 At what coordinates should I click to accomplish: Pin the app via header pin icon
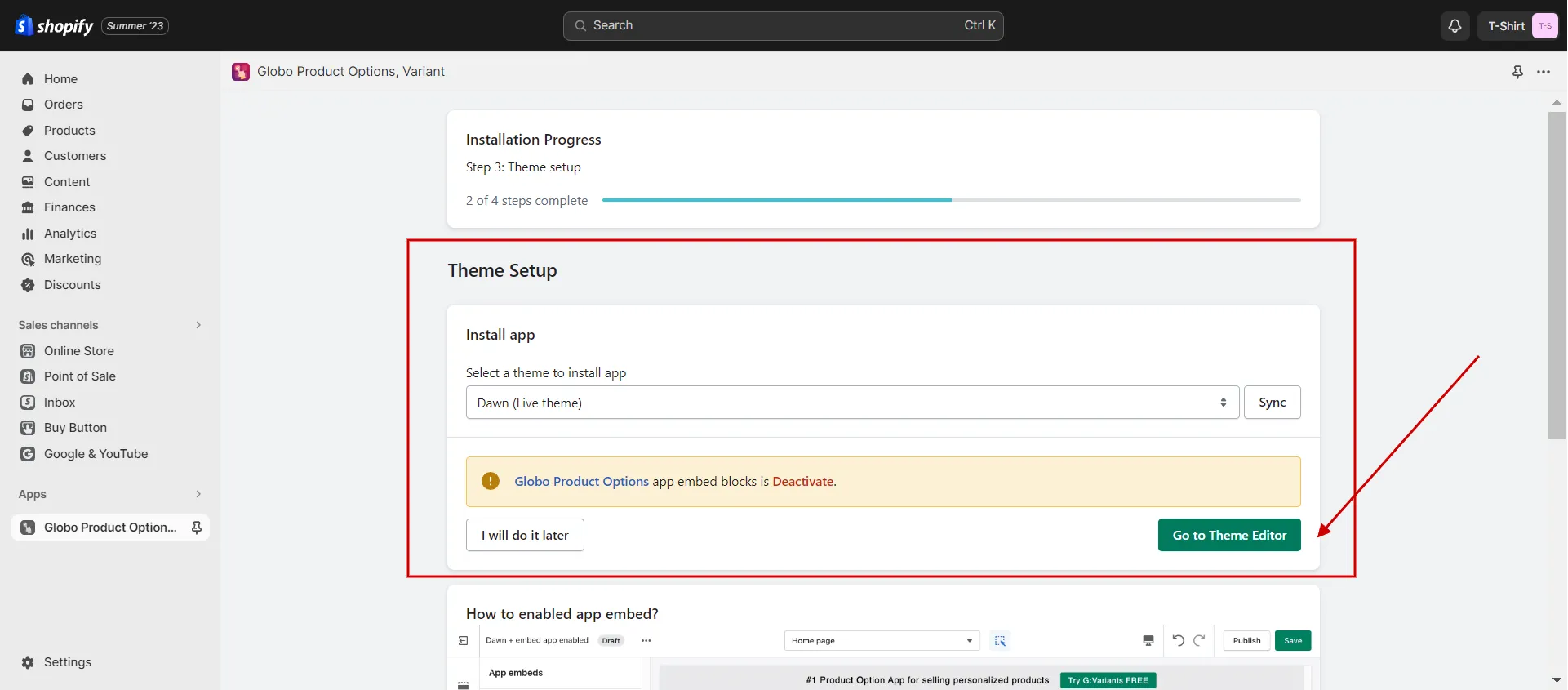coord(1517,72)
